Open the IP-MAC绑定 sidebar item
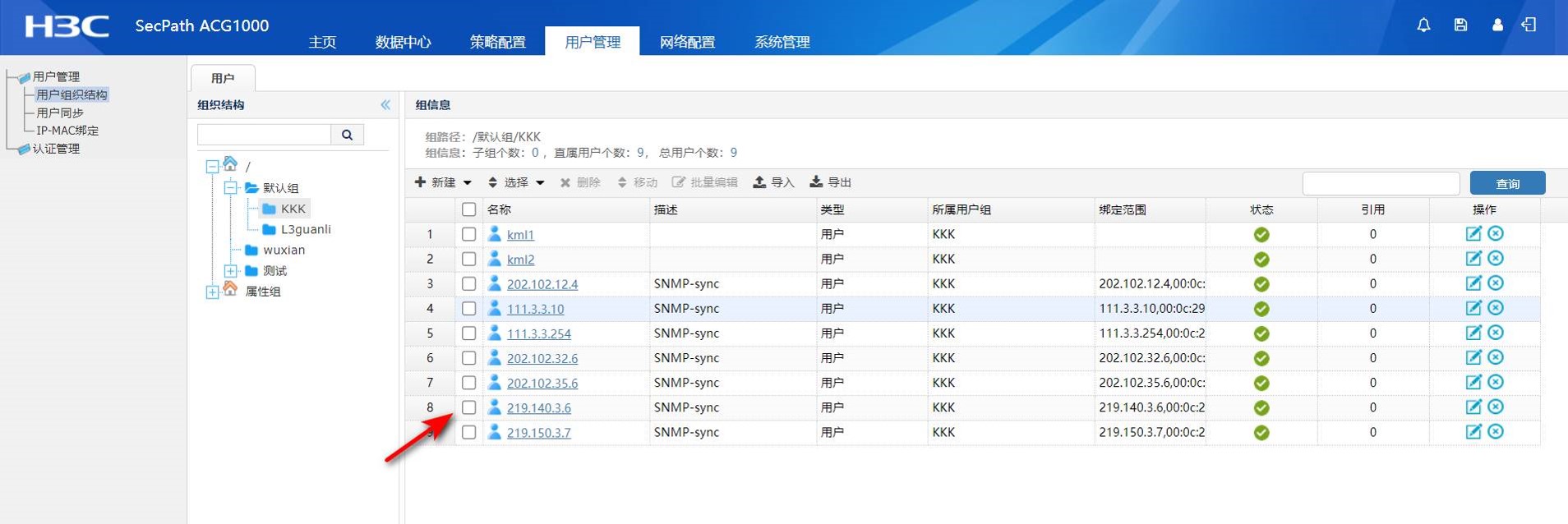This screenshot has width=1568, height=524. (67, 130)
